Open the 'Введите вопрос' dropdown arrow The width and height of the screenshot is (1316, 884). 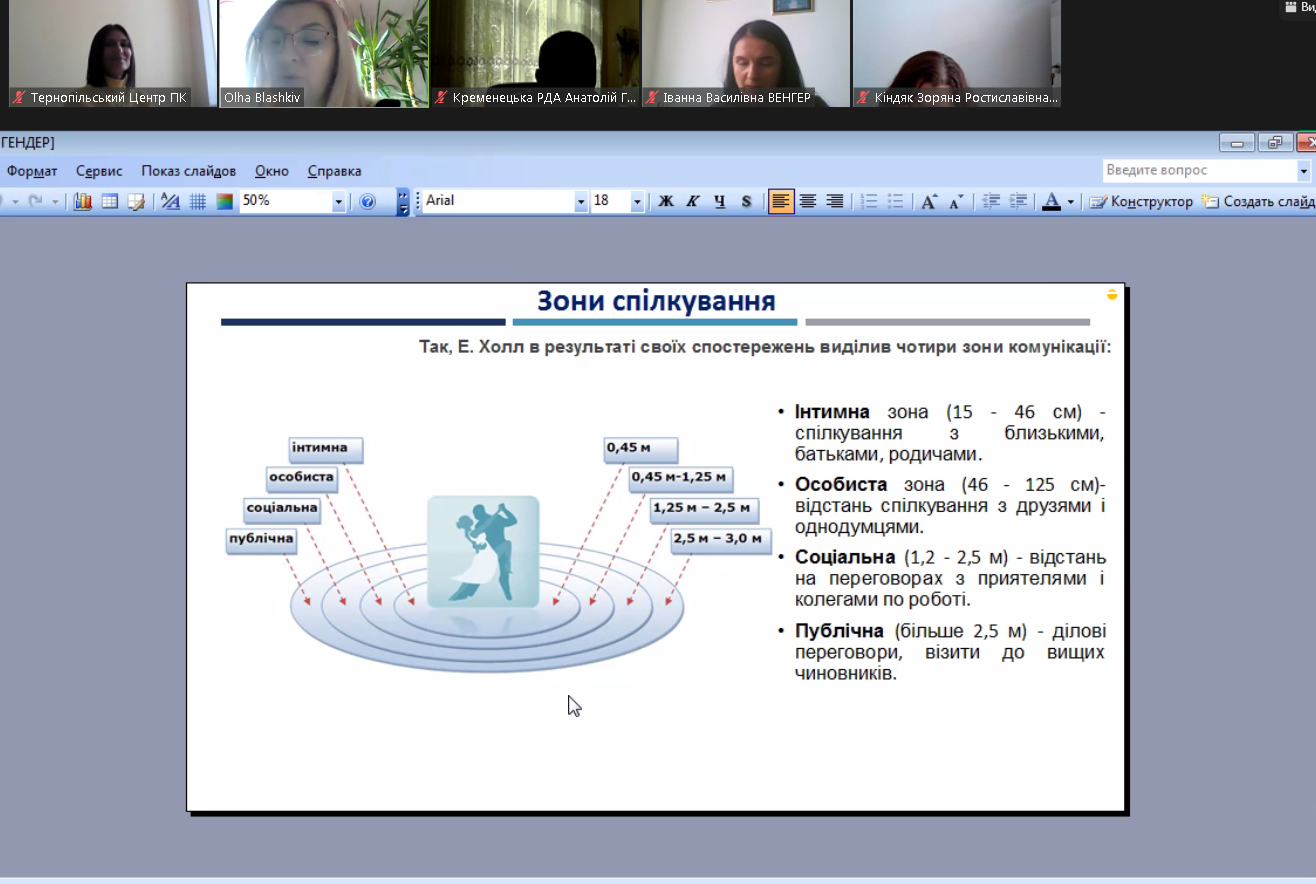tap(1303, 171)
